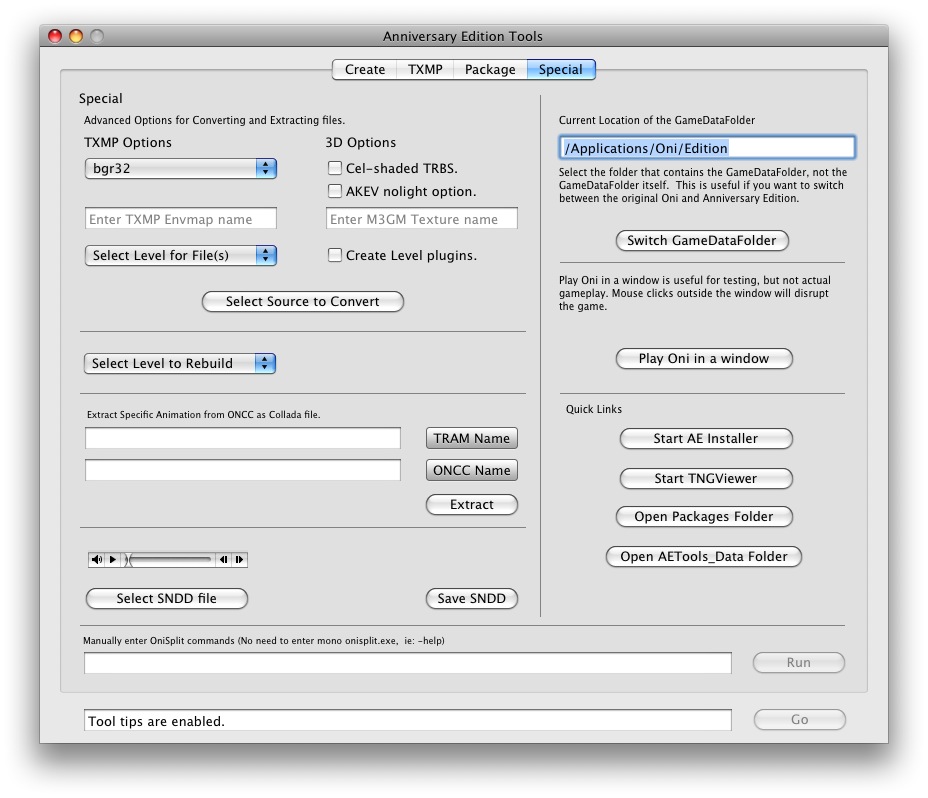Start TNGViewer from Quick Links

[705, 478]
